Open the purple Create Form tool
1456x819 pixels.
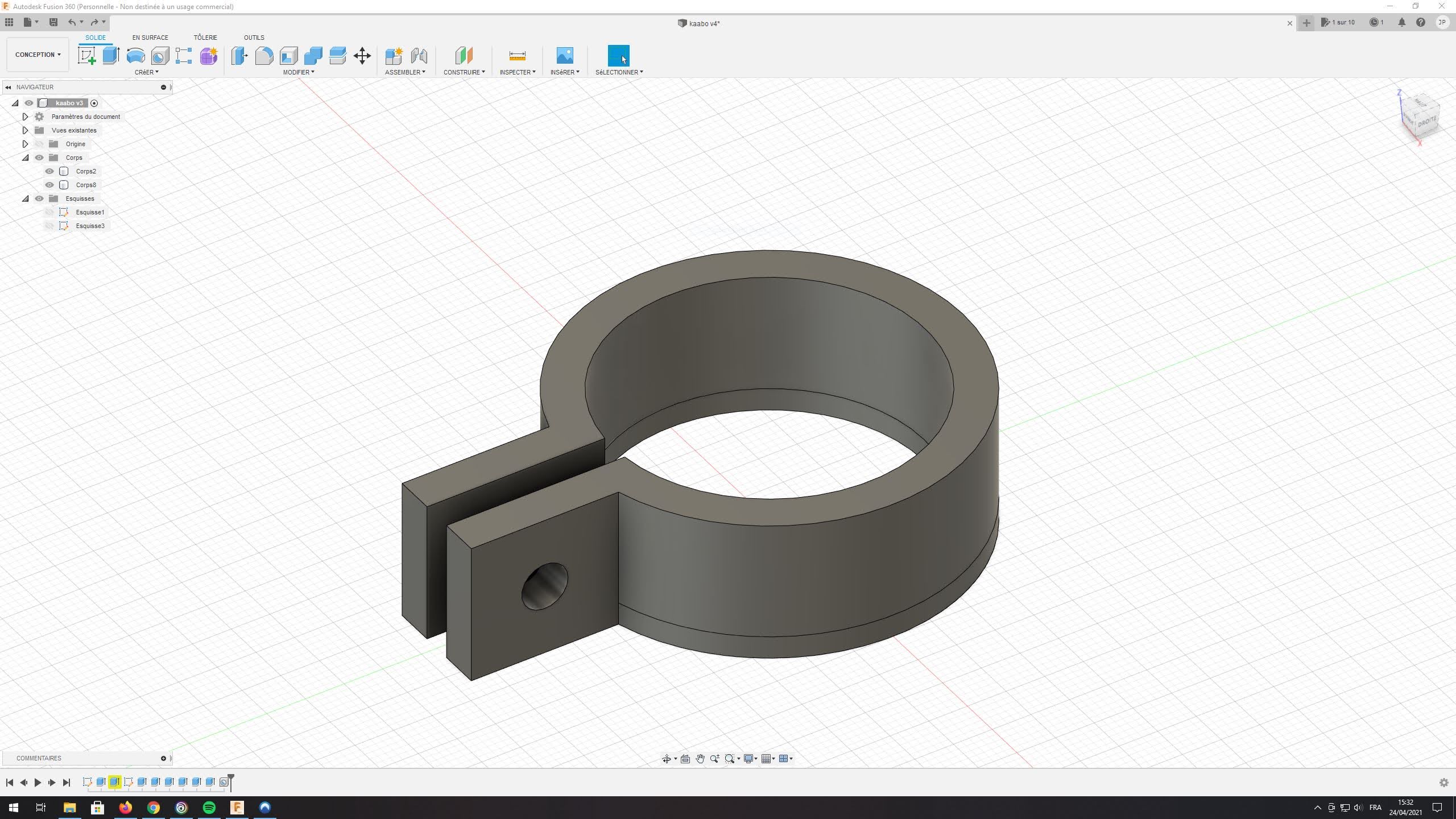[209, 56]
